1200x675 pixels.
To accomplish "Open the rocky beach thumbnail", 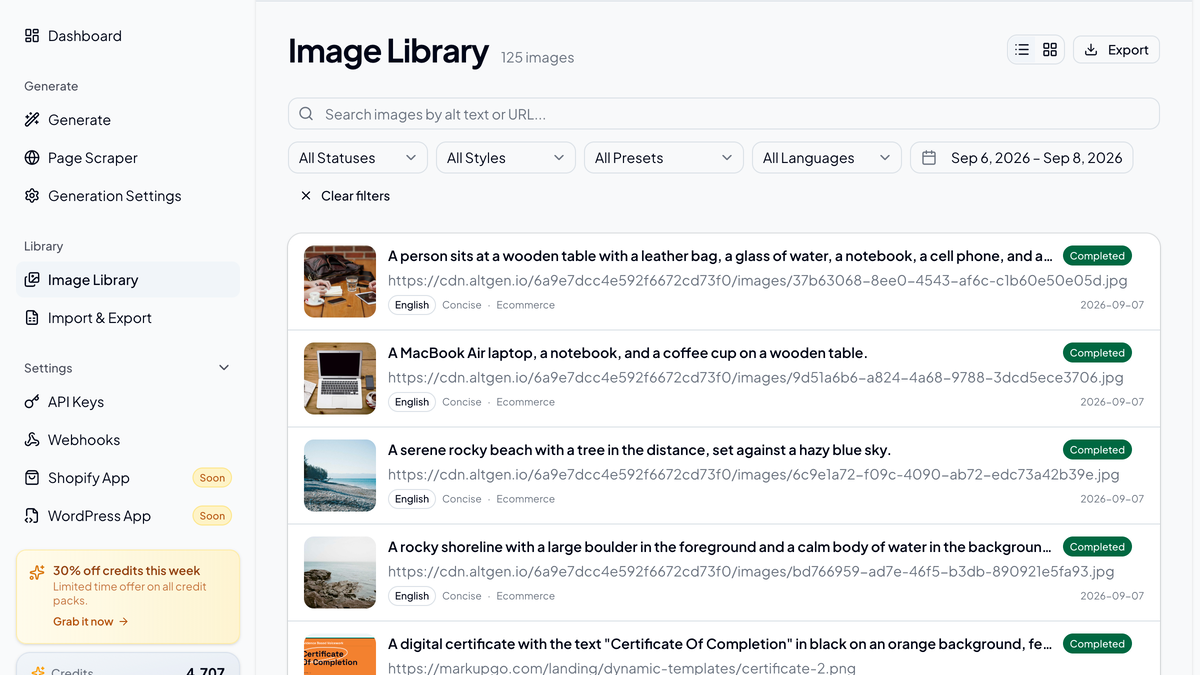I will coord(340,476).
